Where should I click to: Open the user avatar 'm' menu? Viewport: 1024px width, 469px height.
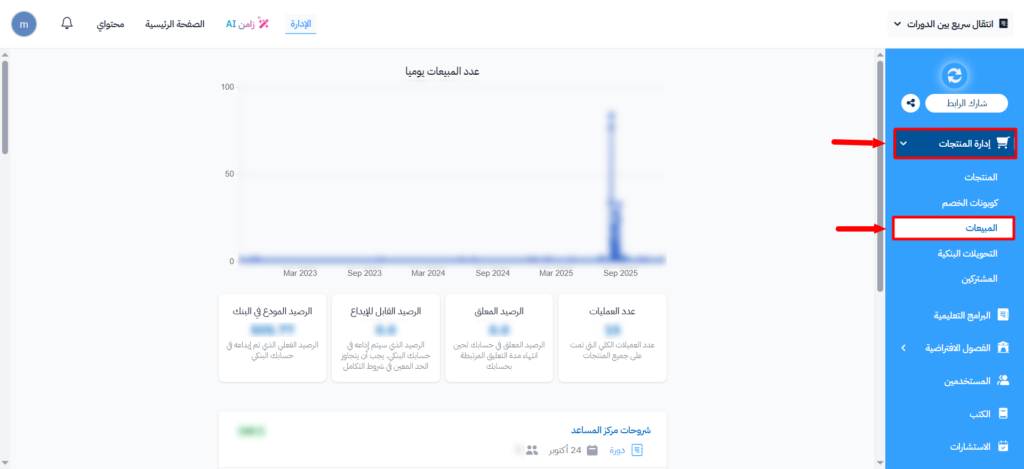23,23
